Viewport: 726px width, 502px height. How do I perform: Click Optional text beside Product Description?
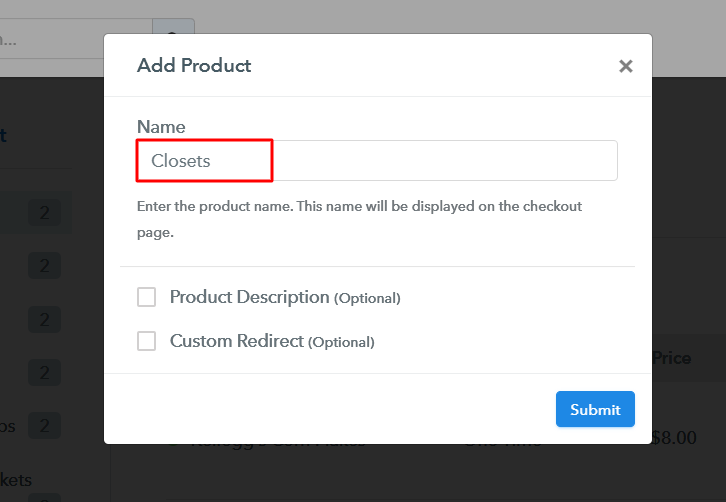(x=367, y=298)
